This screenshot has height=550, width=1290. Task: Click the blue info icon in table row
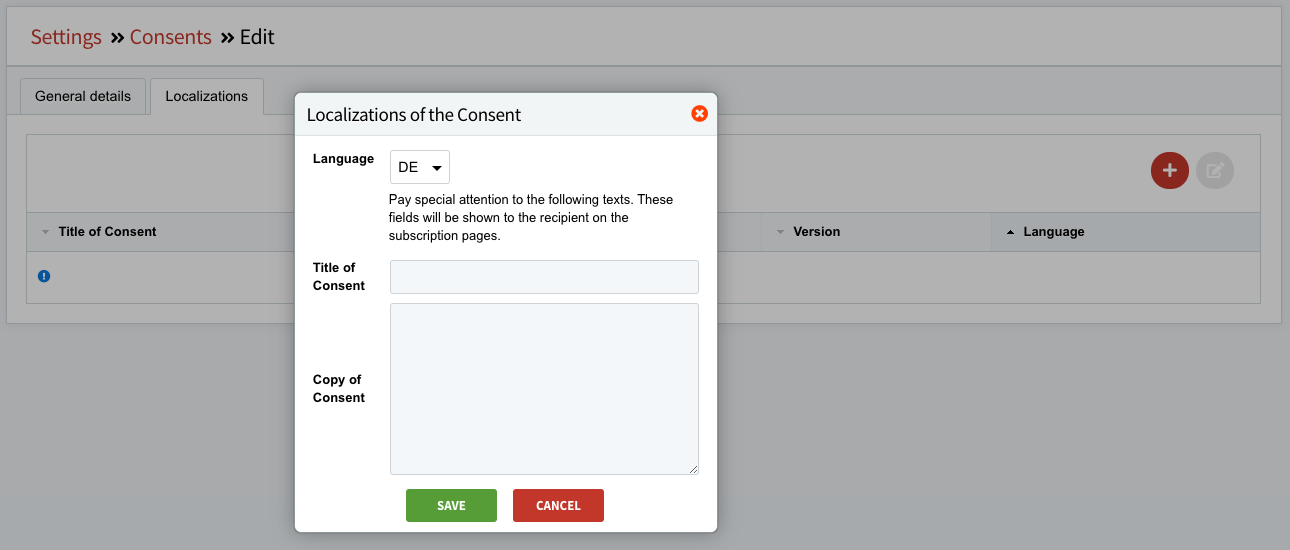[x=44, y=276]
